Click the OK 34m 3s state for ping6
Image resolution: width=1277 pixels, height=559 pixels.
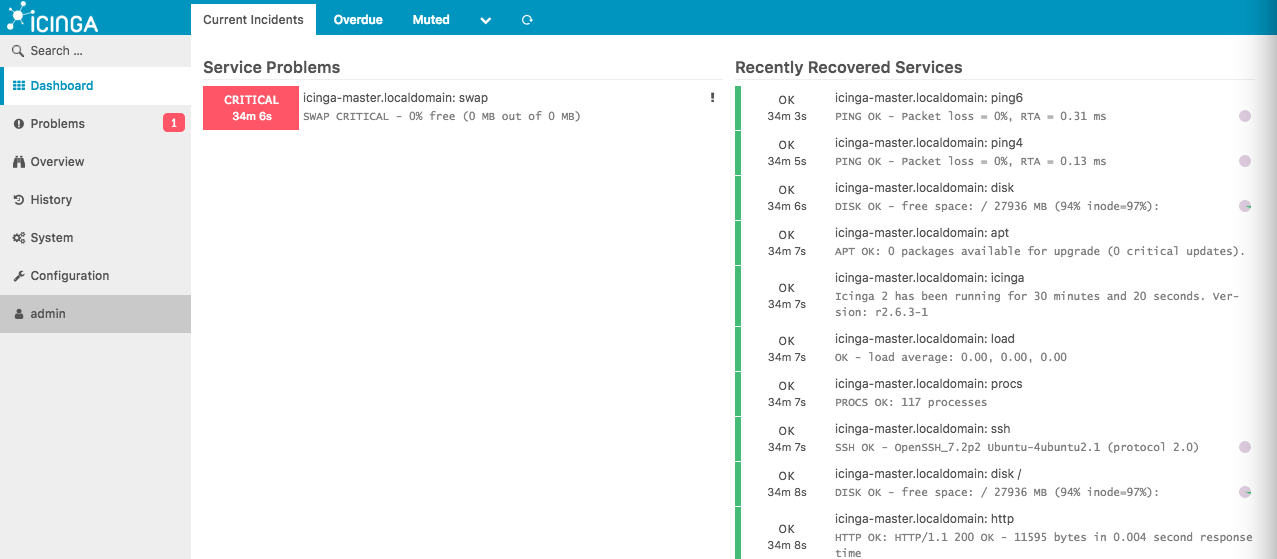[786, 108]
